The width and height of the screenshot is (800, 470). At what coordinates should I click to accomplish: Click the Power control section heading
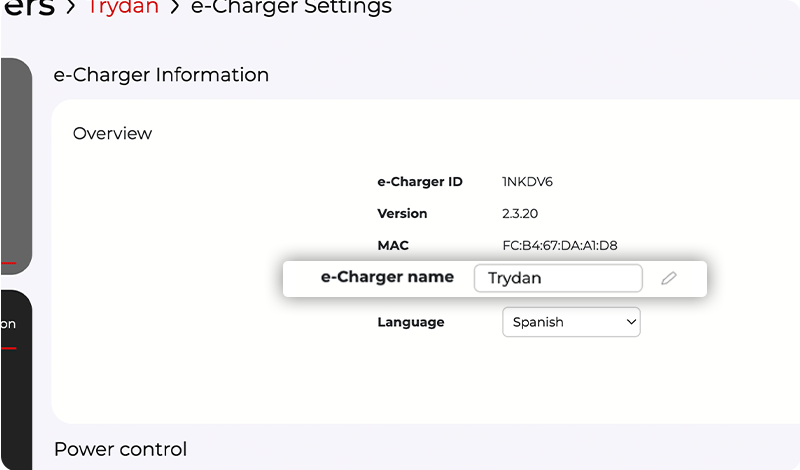click(x=120, y=449)
